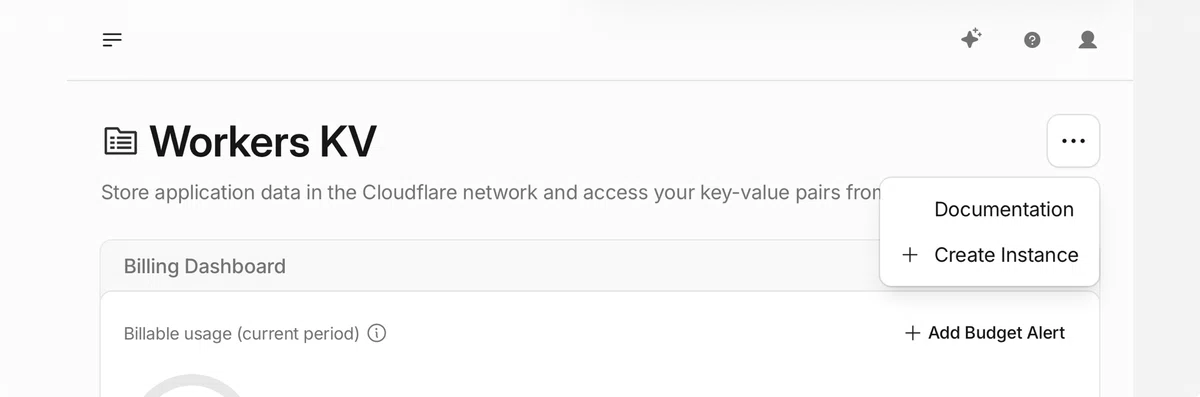Click the info icon beside Billable usage

coord(377,333)
